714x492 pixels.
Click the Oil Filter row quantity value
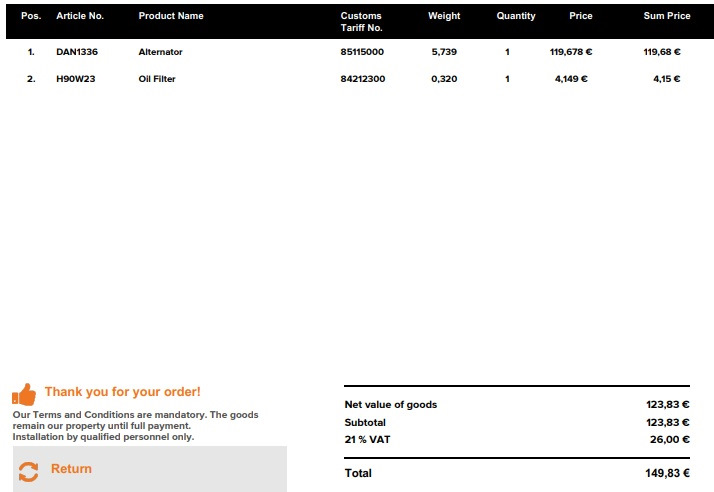pos(507,79)
